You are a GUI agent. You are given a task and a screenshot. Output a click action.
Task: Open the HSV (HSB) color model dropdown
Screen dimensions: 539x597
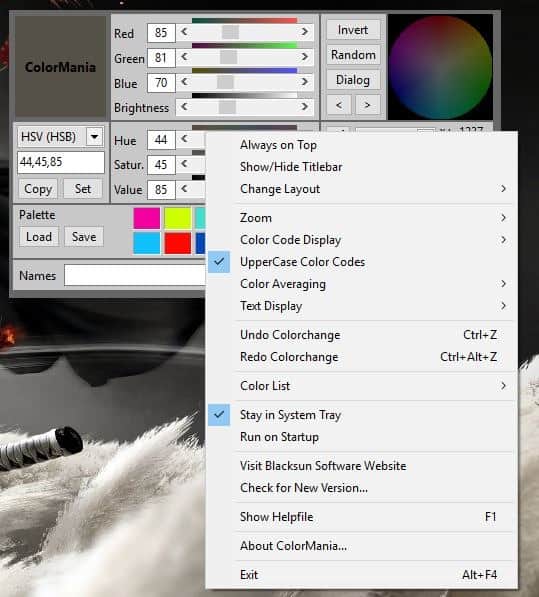94,136
